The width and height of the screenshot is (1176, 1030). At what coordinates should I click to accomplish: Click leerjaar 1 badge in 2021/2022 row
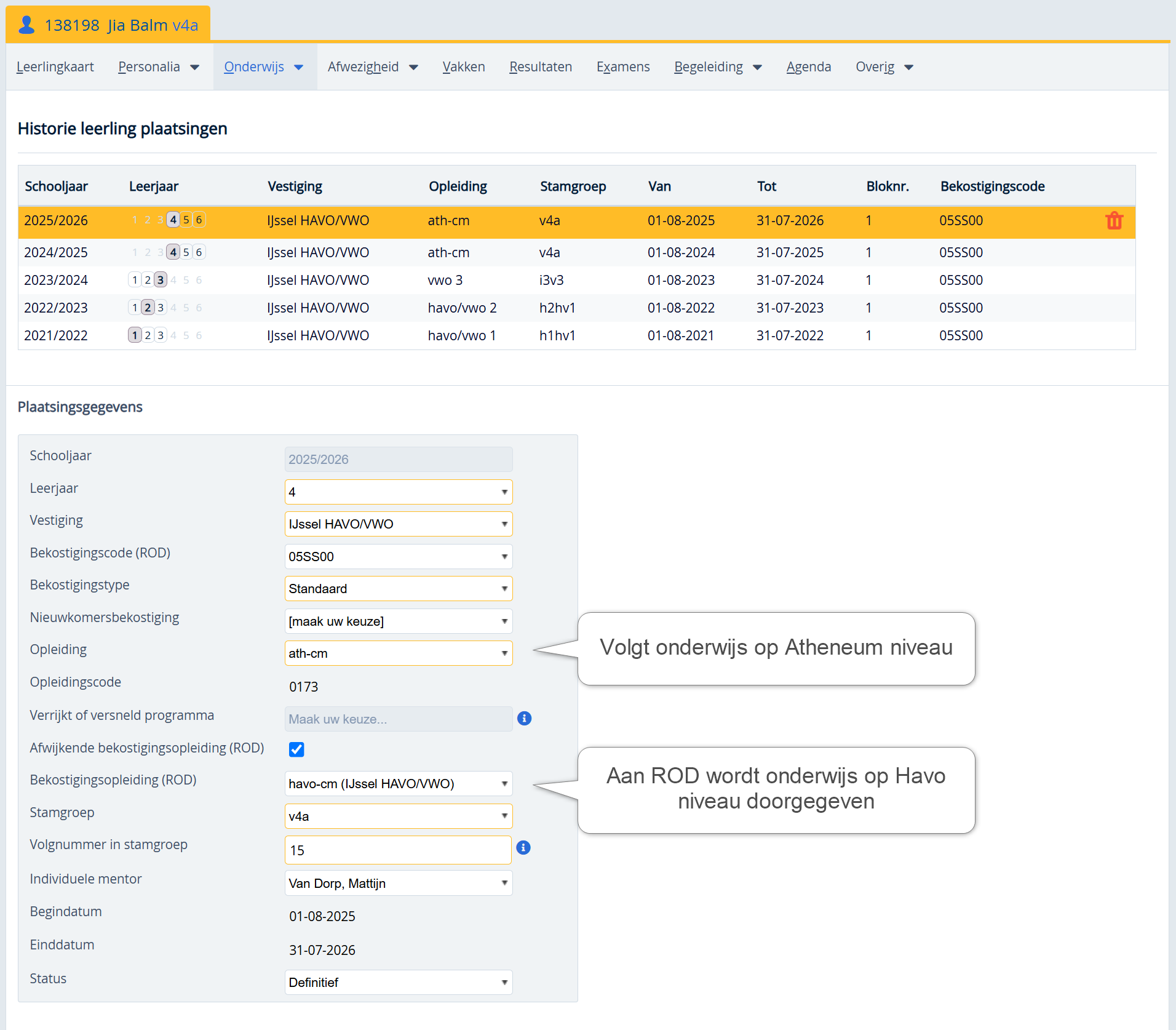(135, 335)
